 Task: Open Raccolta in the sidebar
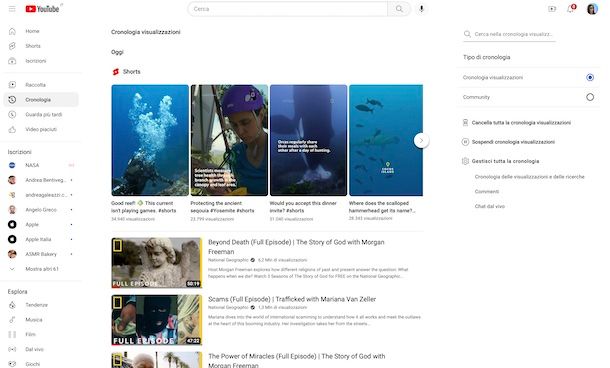pos(41,85)
